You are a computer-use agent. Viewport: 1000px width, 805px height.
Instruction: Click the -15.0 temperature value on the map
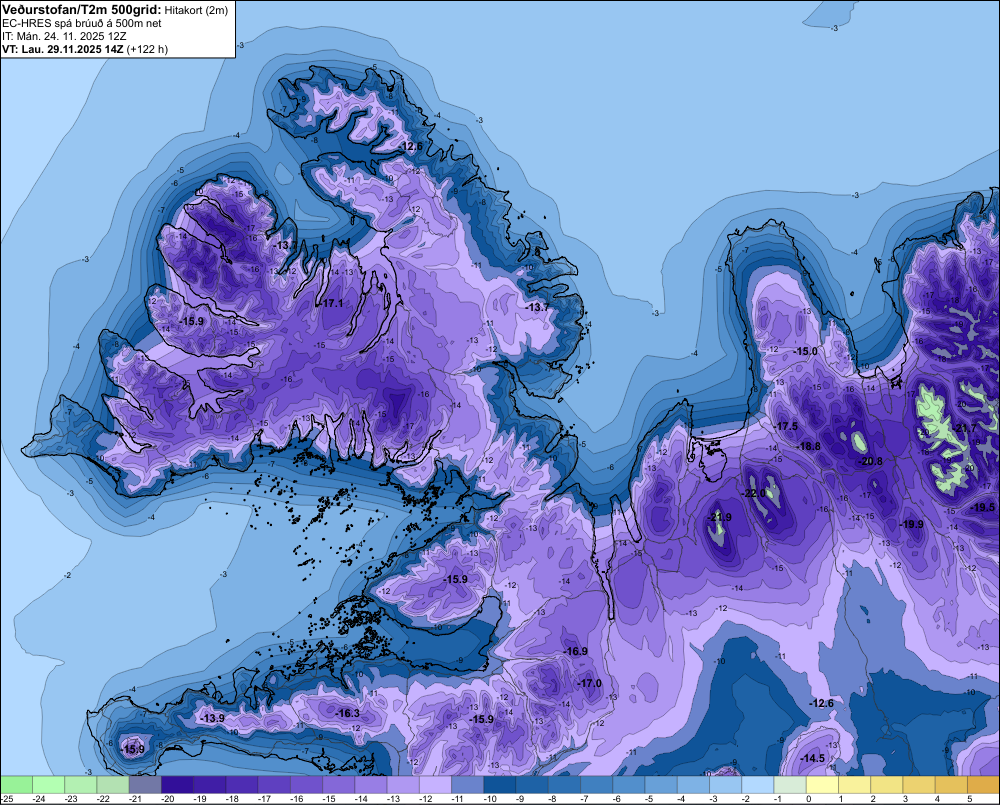pos(805,351)
